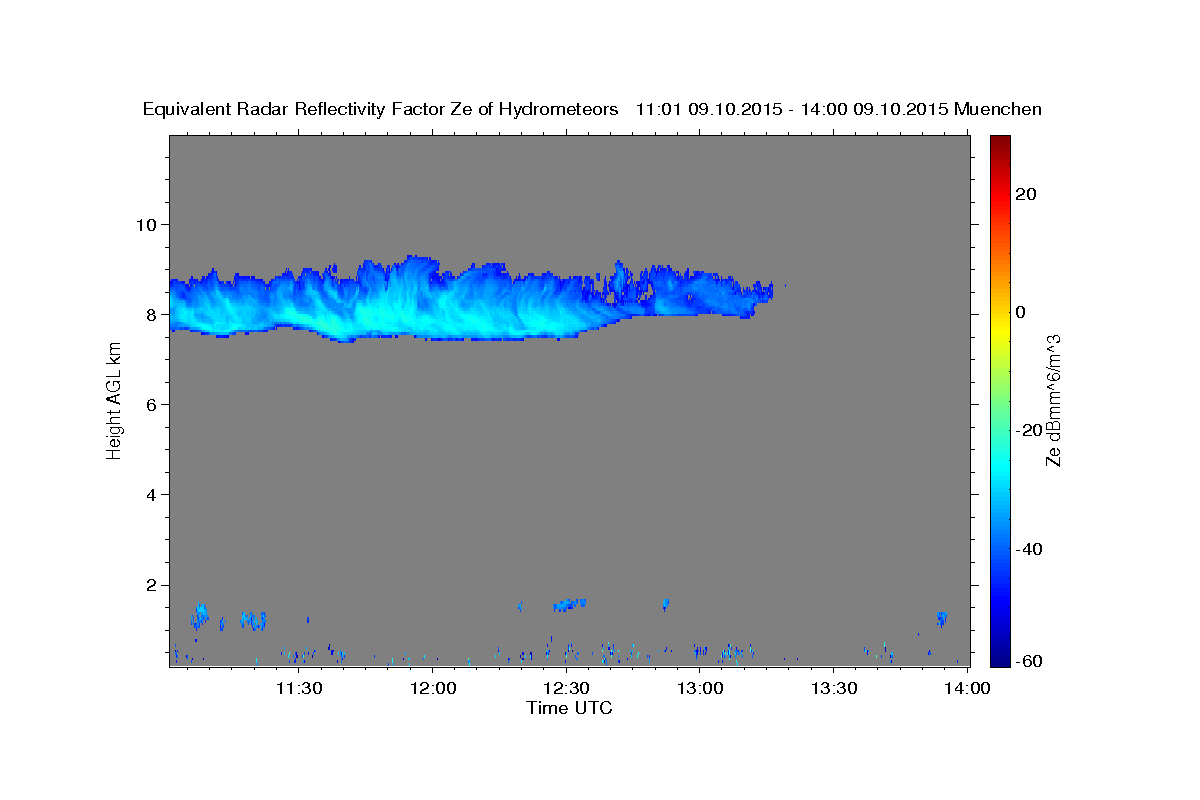This screenshot has width=1200, height=800.
Task: Click the colorbar value '-20'
Action: click(1028, 430)
